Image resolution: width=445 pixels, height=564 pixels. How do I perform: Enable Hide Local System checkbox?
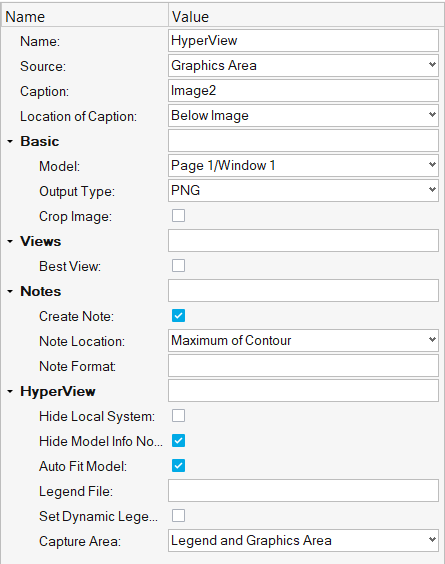tap(178, 416)
